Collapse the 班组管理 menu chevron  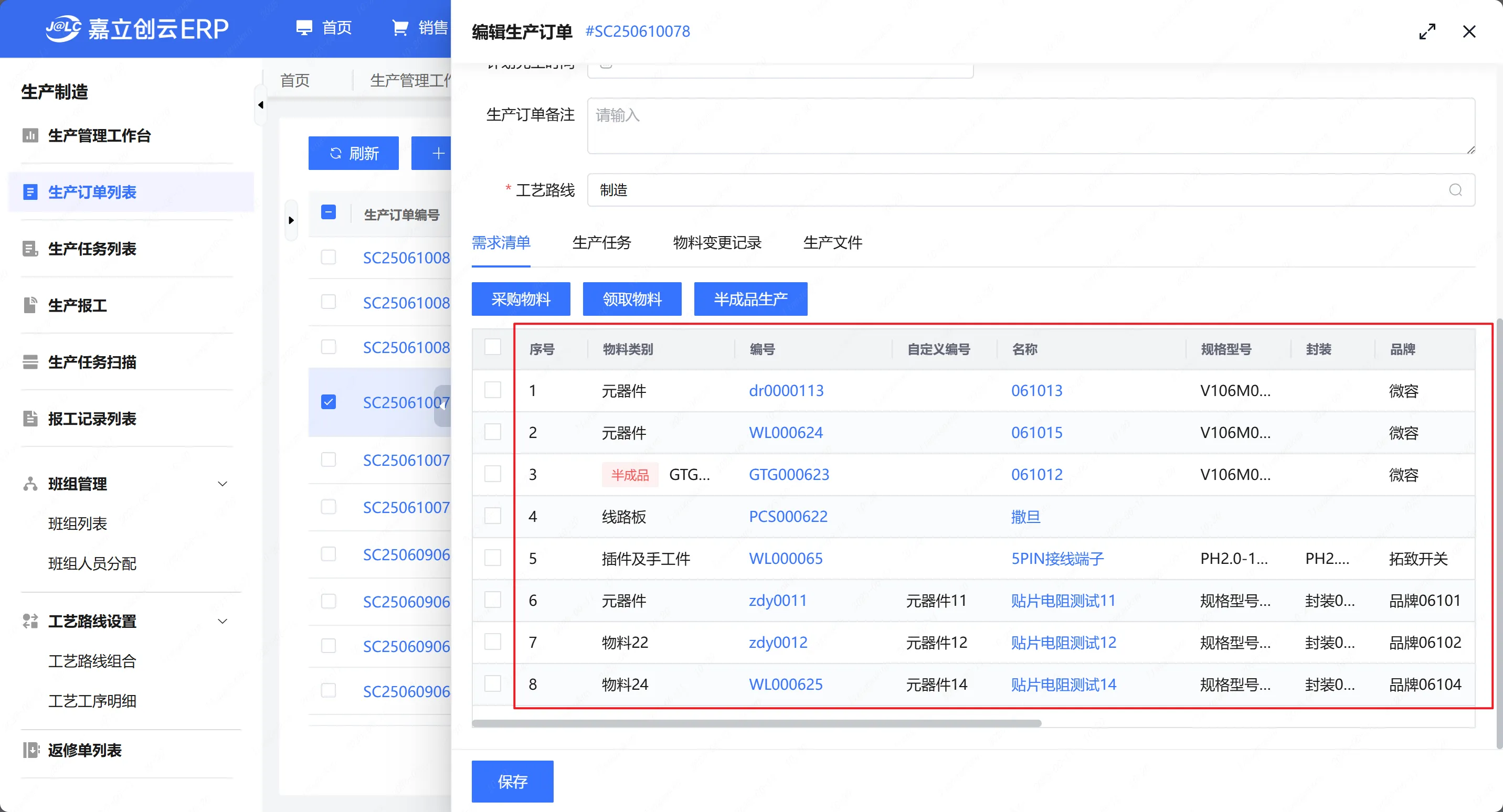(223, 484)
